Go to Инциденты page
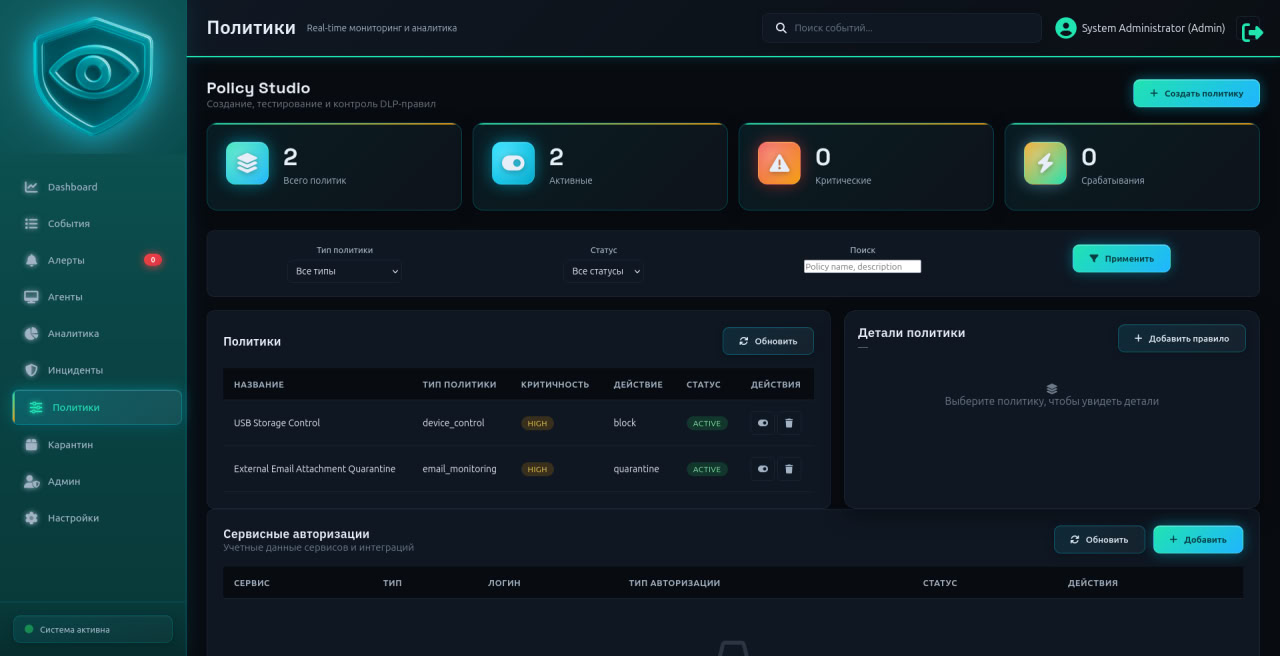The image size is (1280, 656). (x=97, y=370)
